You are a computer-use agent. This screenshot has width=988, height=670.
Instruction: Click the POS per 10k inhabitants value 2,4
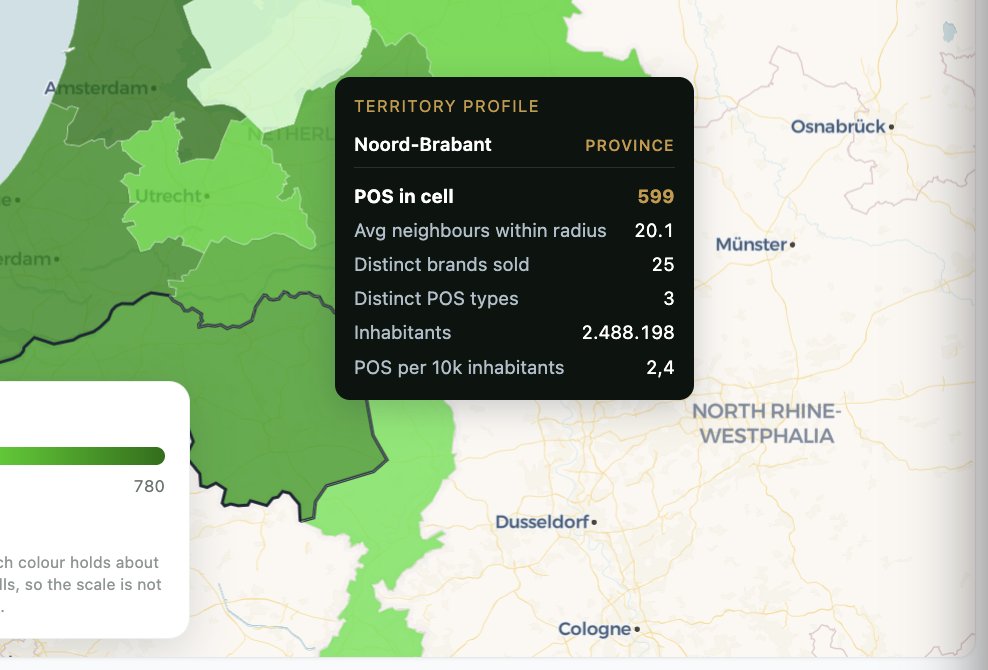coord(660,368)
